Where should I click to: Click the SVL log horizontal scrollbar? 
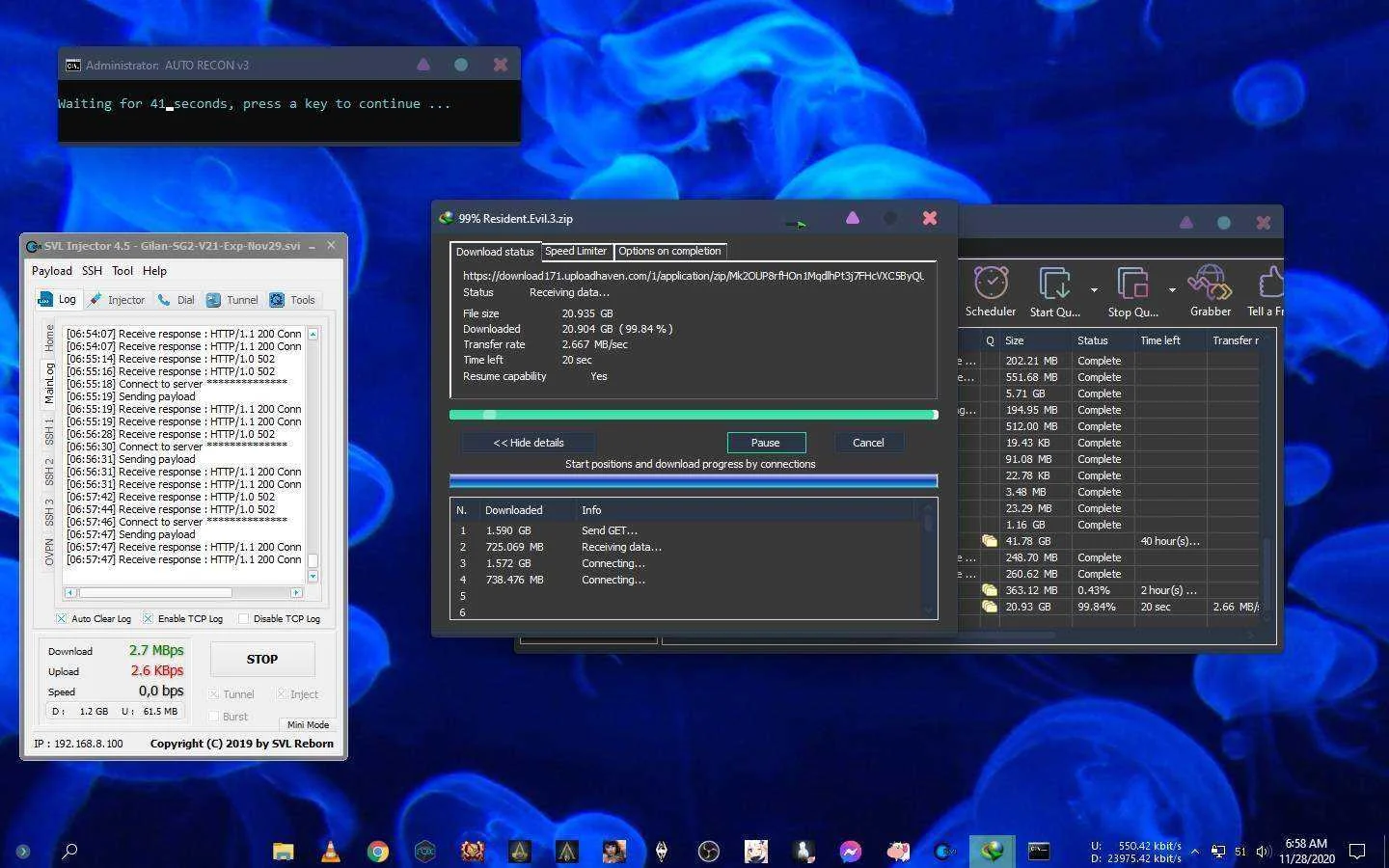click(183, 592)
